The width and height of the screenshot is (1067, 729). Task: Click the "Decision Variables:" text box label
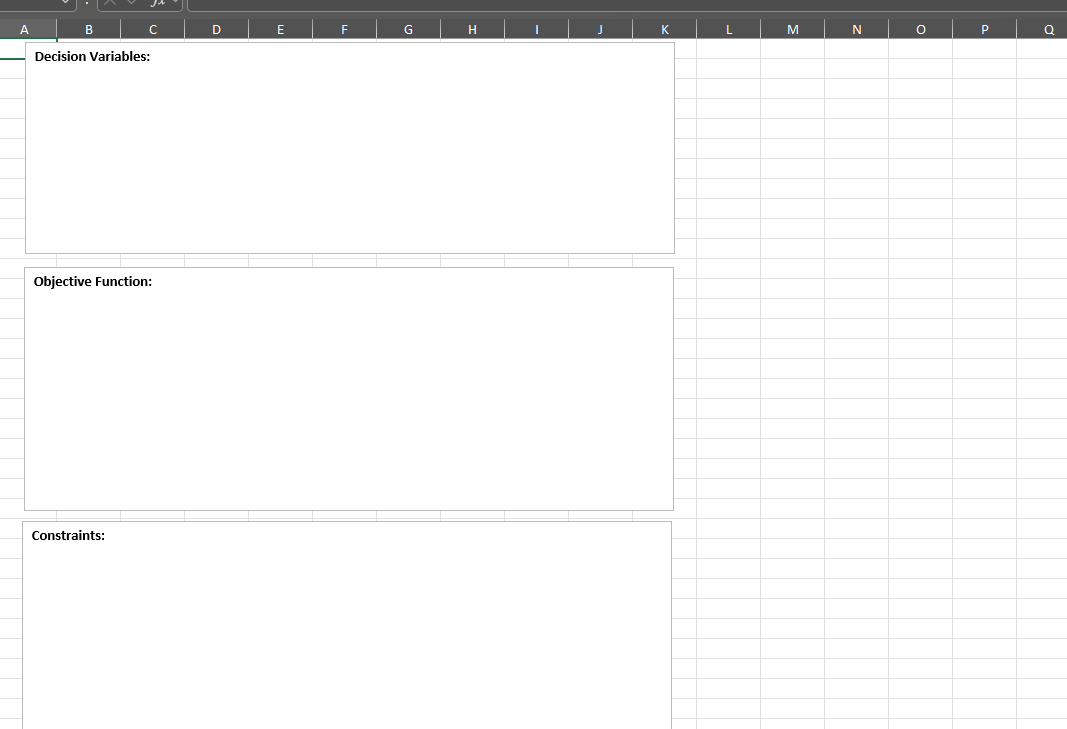click(93, 56)
